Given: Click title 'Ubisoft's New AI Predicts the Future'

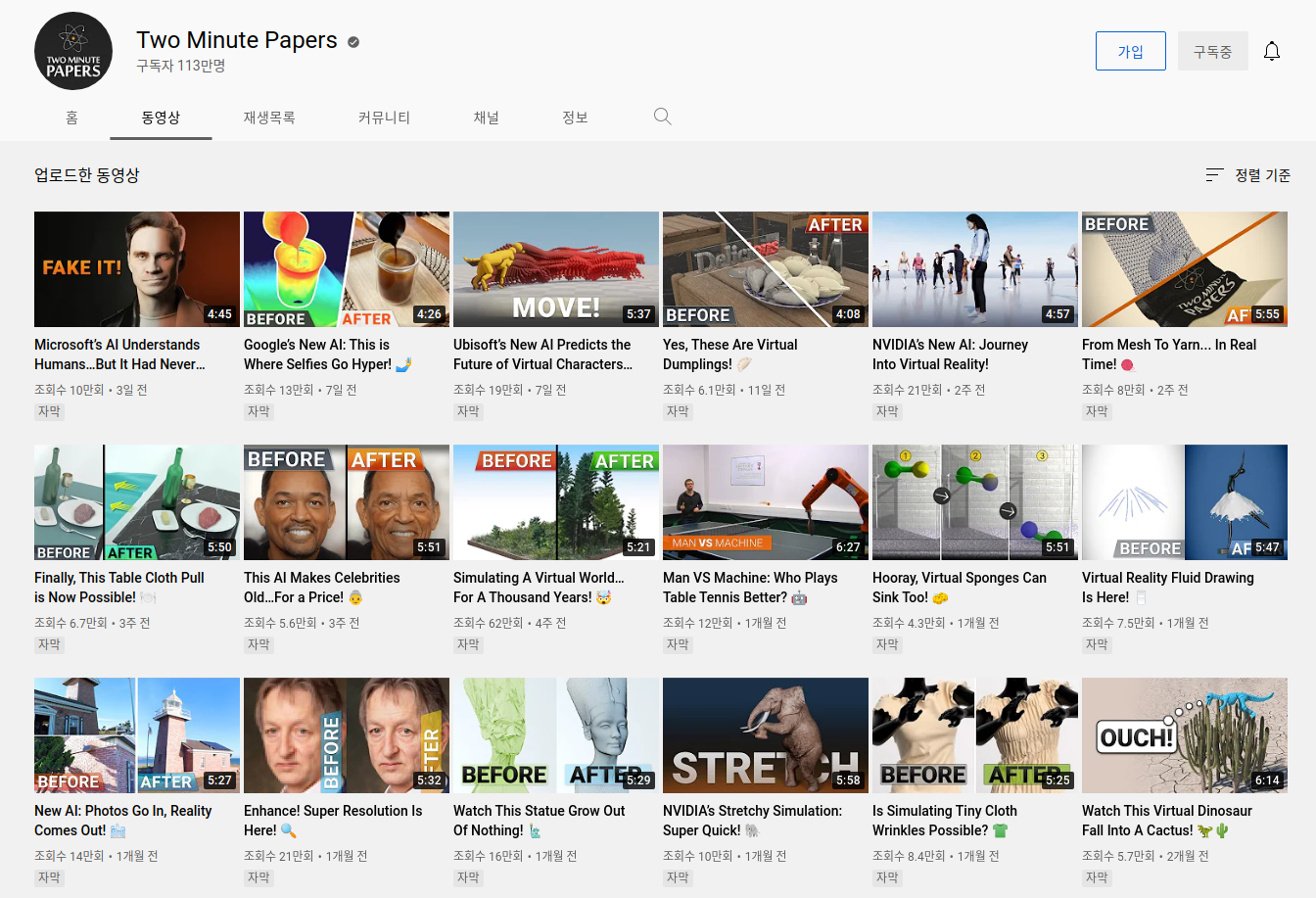Looking at the screenshot, I should (542, 354).
